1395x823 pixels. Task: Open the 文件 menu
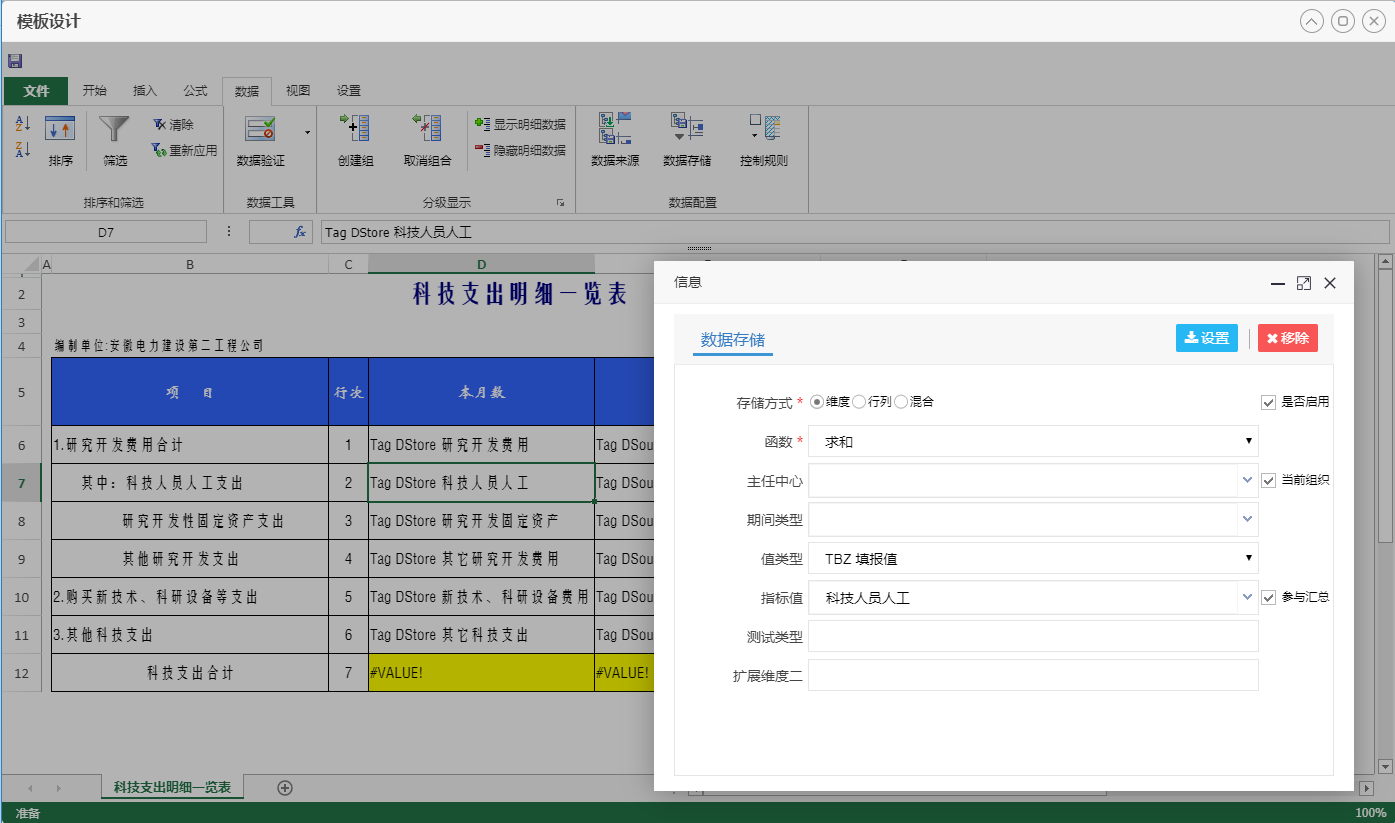click(x=36, y=91)
